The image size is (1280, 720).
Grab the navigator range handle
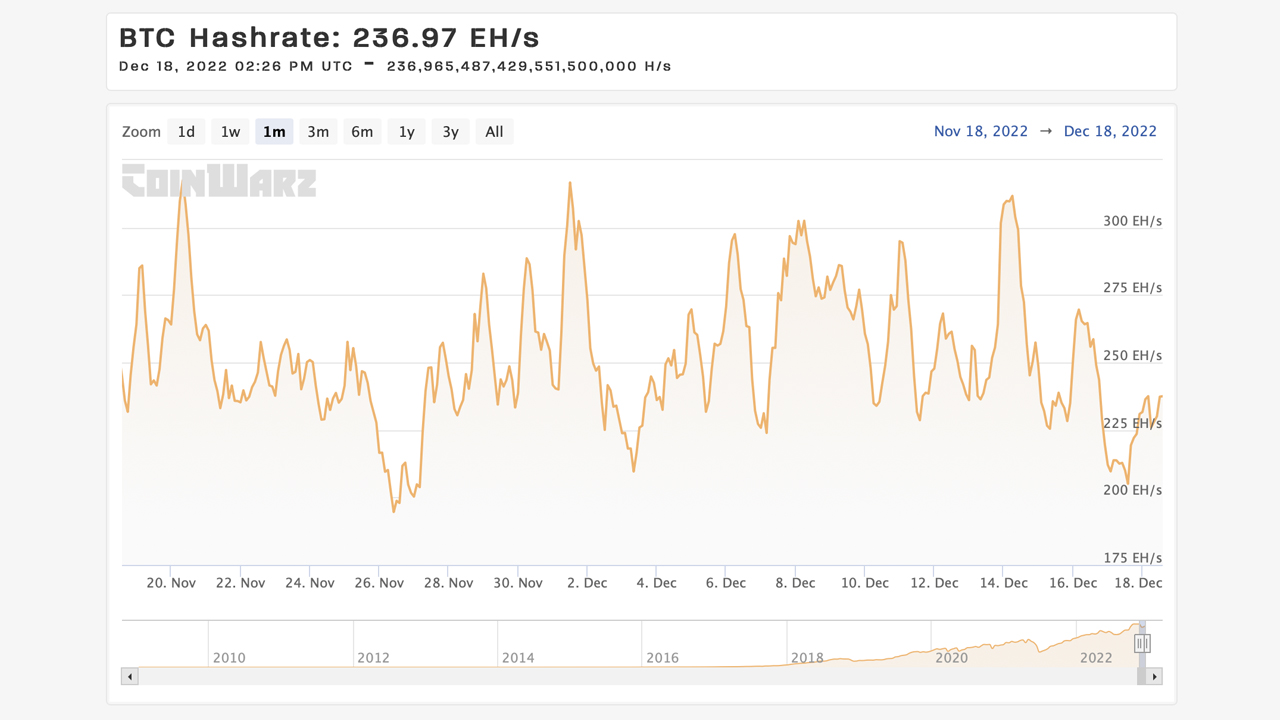(1142, 644)
